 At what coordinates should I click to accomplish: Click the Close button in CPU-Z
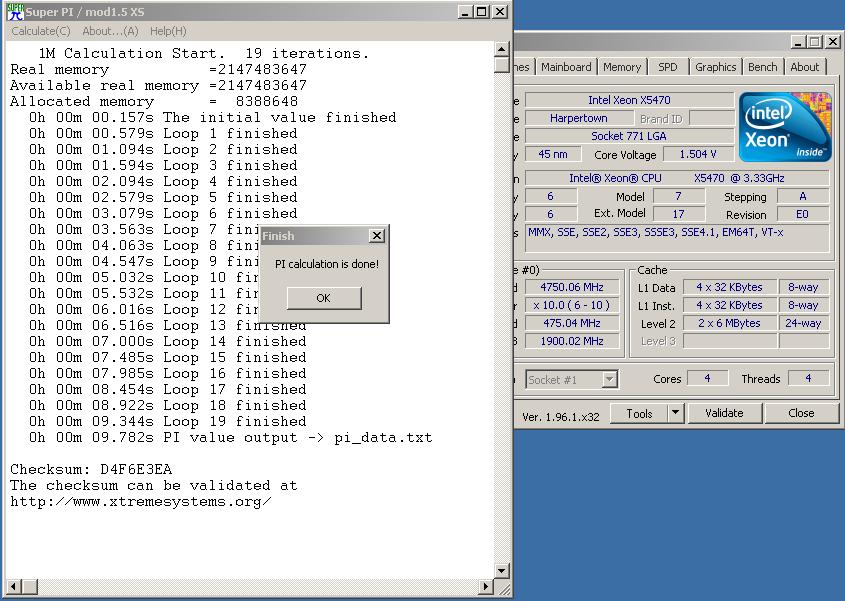point(801,413)
